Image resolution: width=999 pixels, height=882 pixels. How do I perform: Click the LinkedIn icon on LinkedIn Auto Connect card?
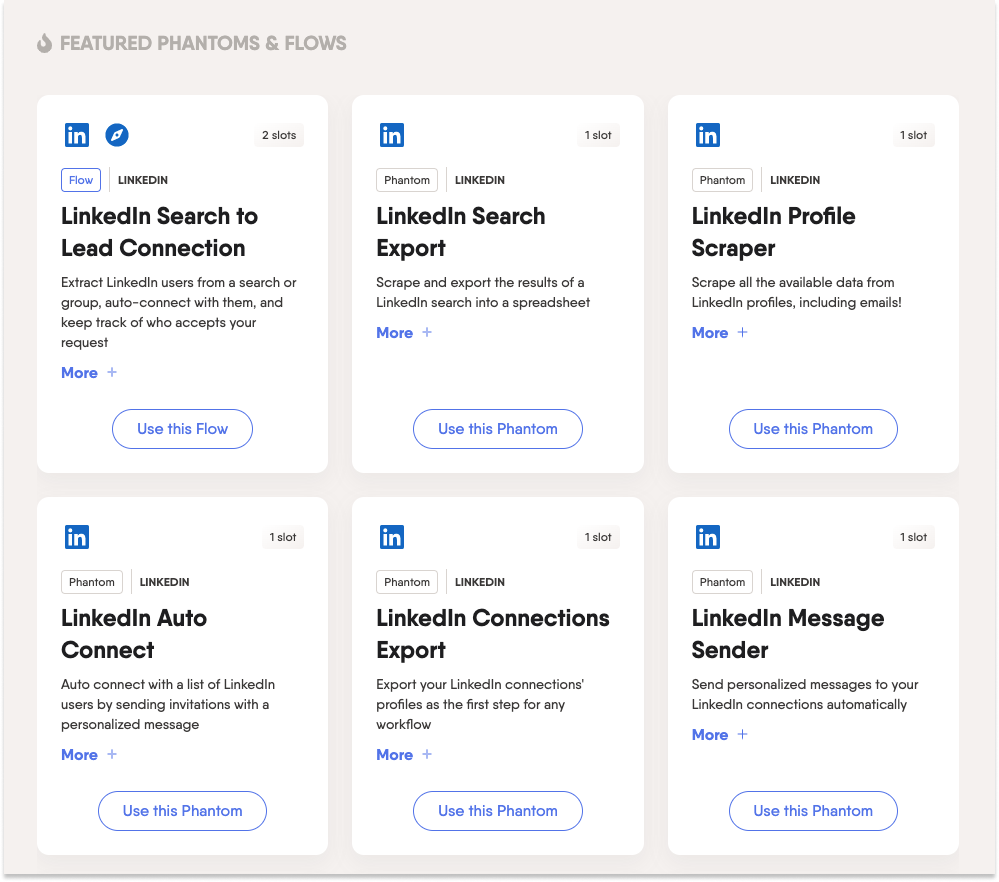click(76, 536)
